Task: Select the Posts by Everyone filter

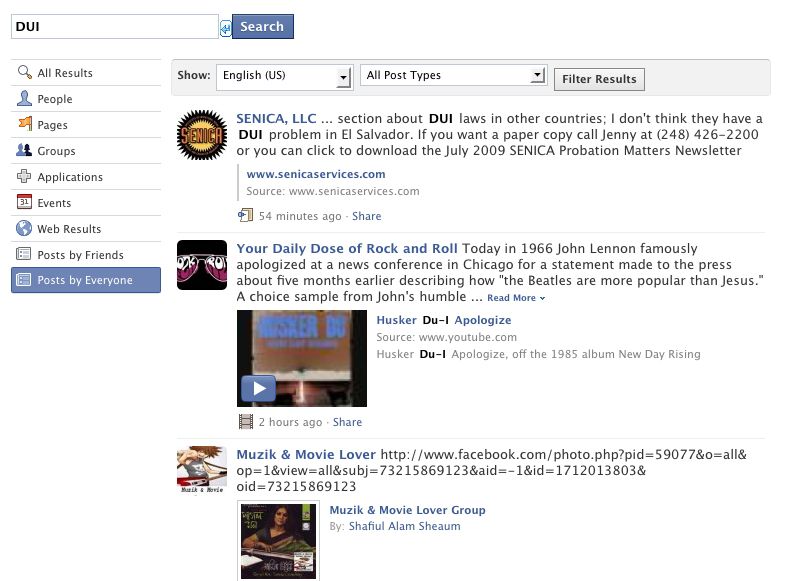Action: 86,280
